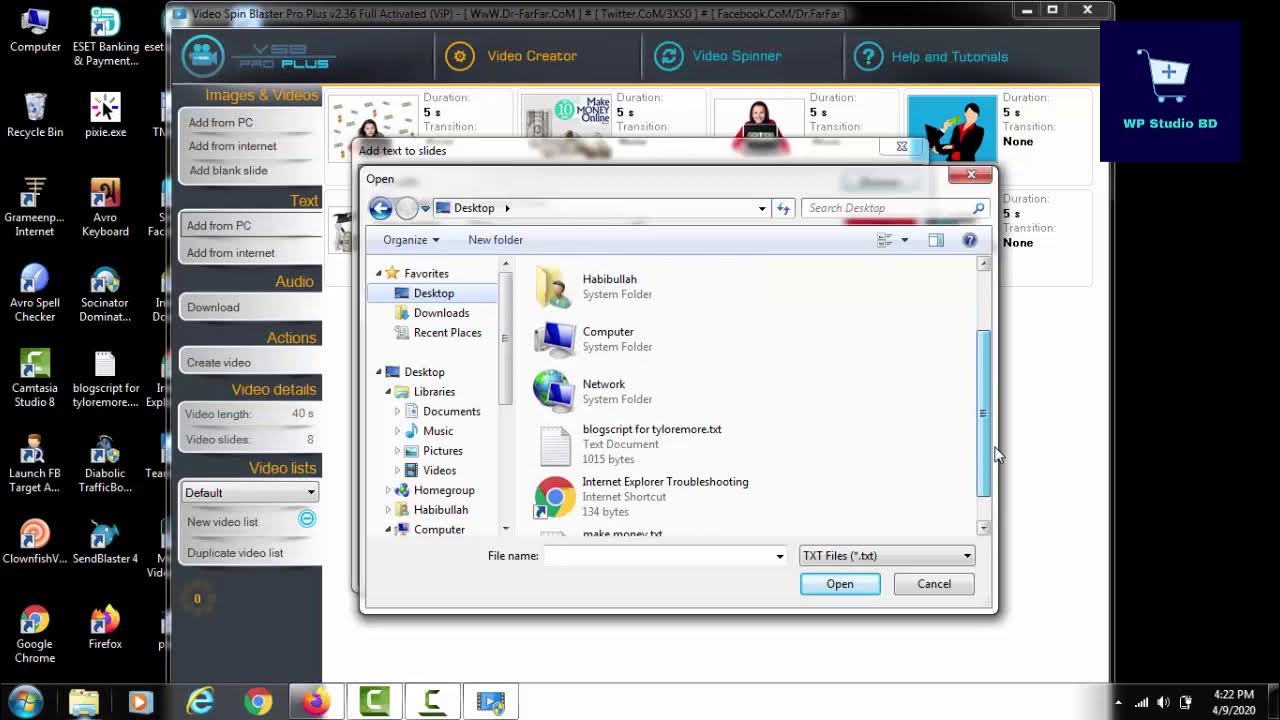The height and width of the screenshot is (720, 1280).
Task: Click the change view icon
Action: click(x=885, y=240)
